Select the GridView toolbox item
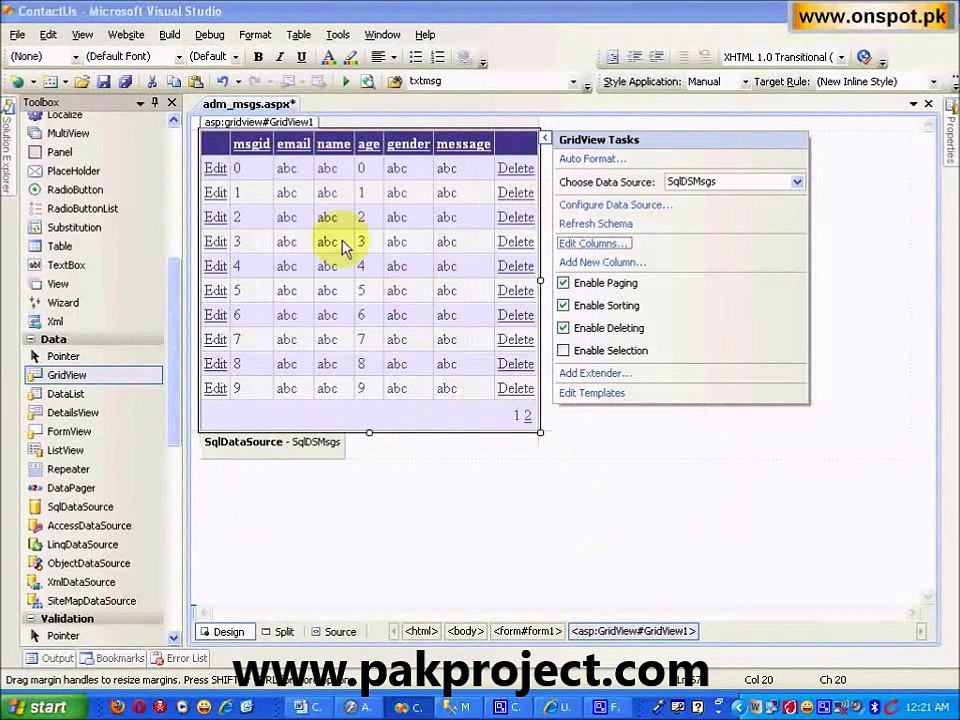Viewport: 960px width, 720px height. pos(94,375)
